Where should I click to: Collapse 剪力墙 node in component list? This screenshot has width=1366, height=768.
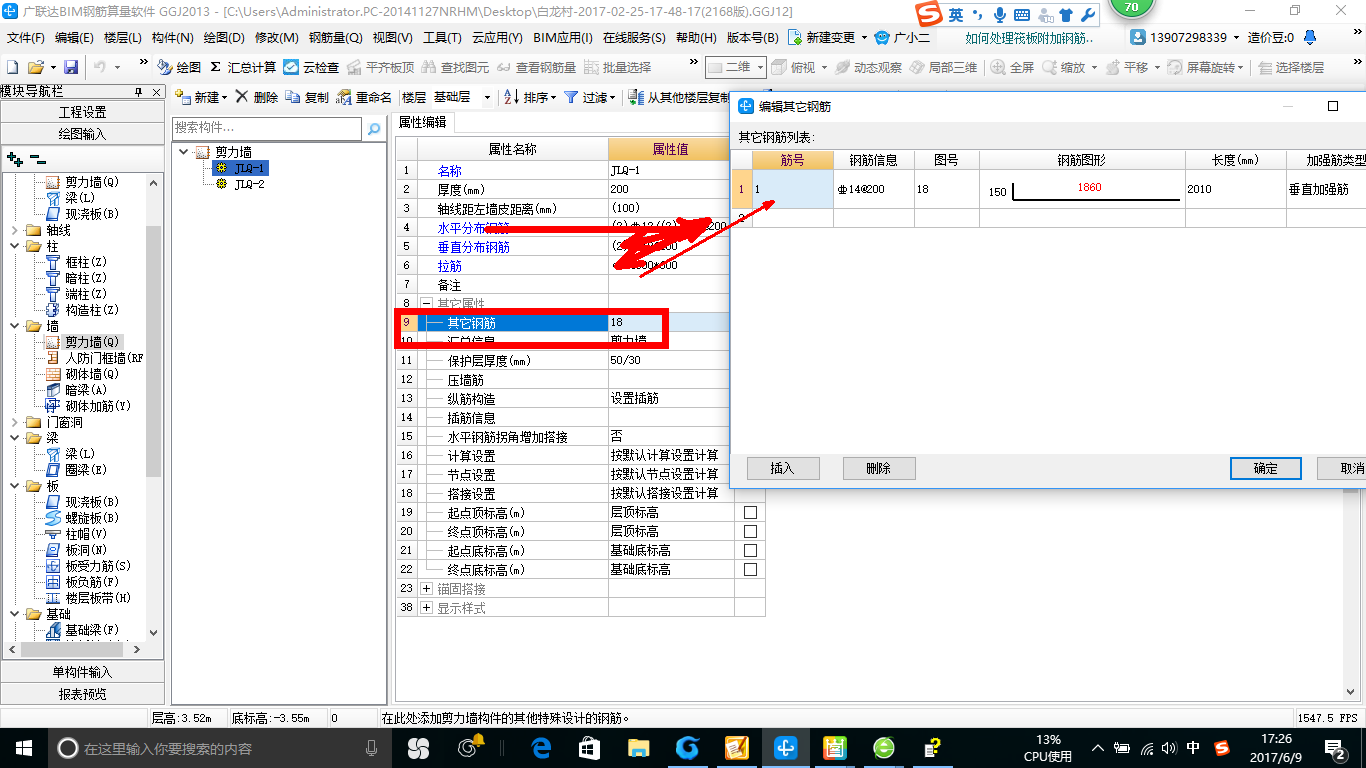(x=184, y=152)
